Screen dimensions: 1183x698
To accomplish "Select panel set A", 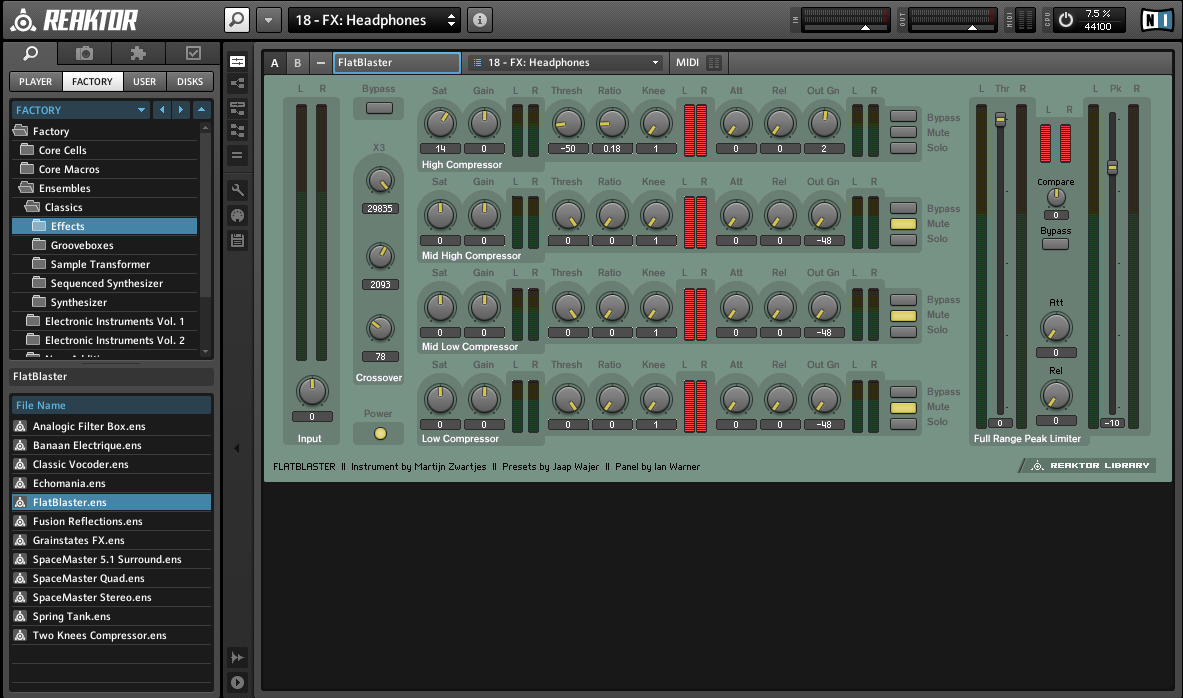I will coord(275,63).
